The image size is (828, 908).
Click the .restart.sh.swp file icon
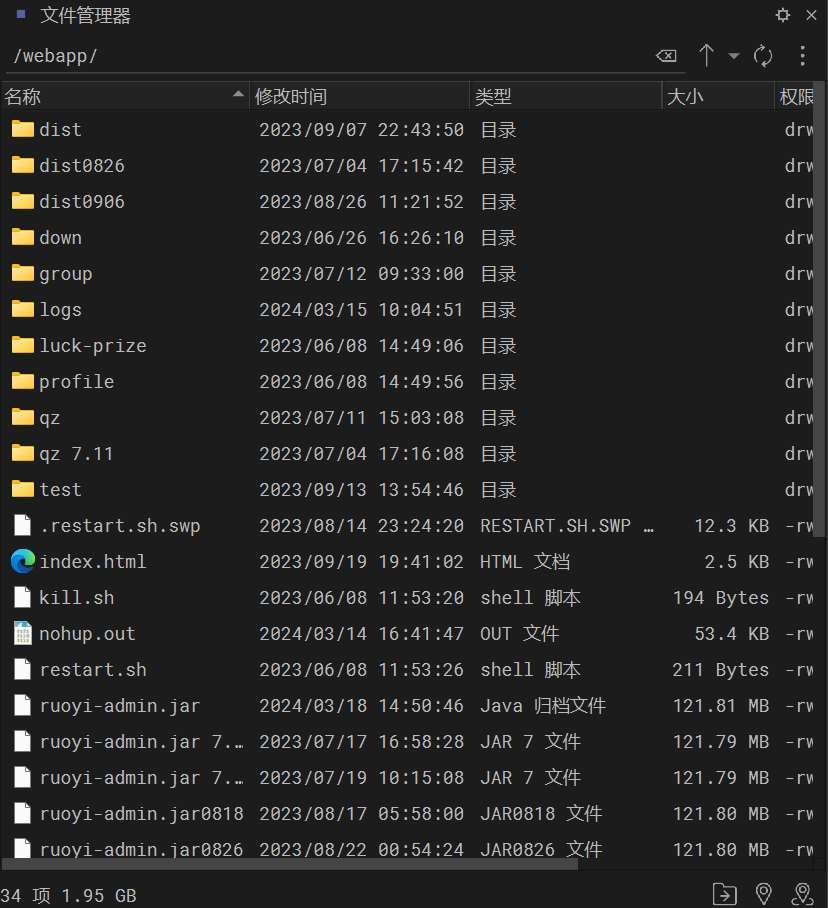(x=23, y=525)
